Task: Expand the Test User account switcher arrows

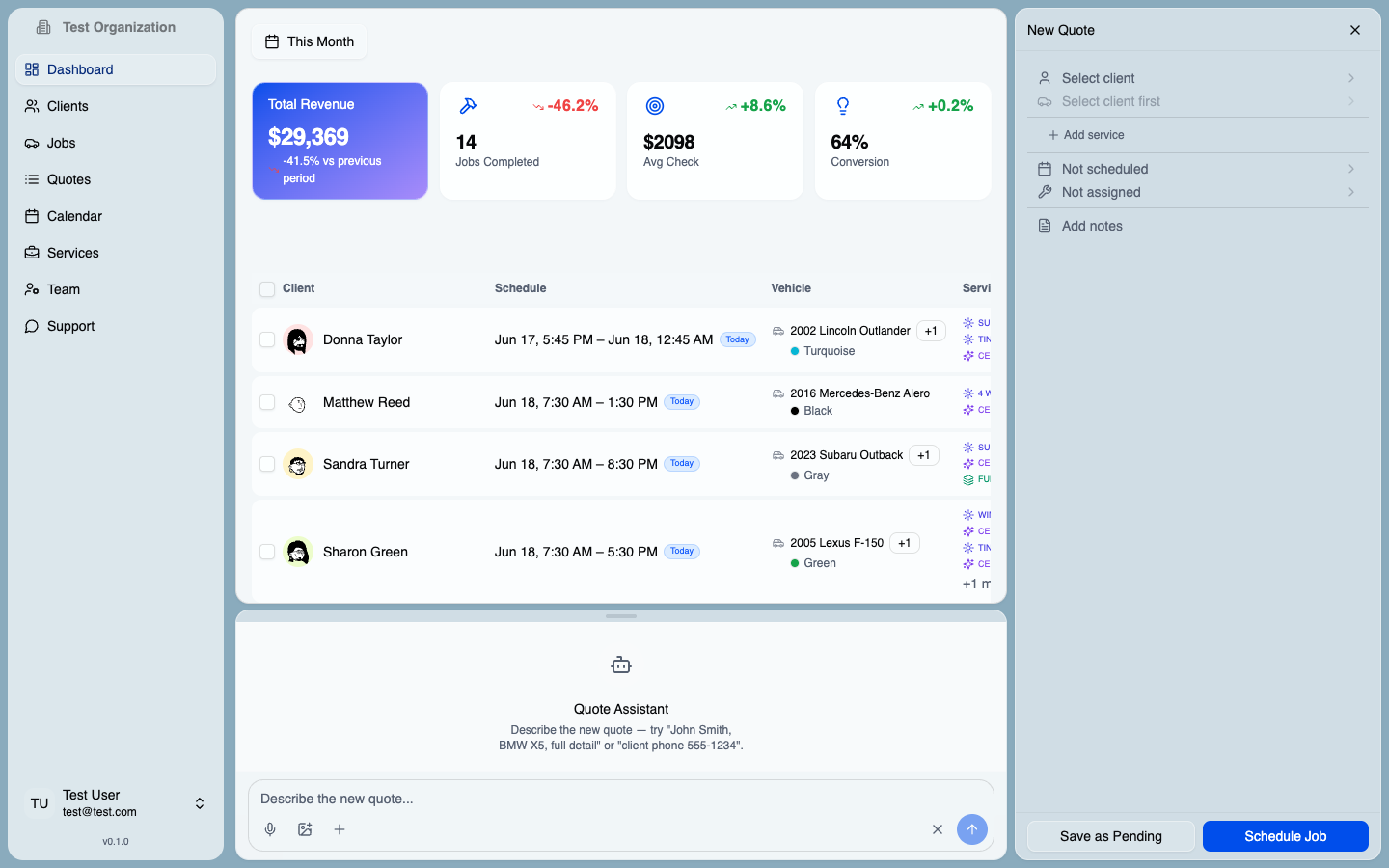Action: 200,803
